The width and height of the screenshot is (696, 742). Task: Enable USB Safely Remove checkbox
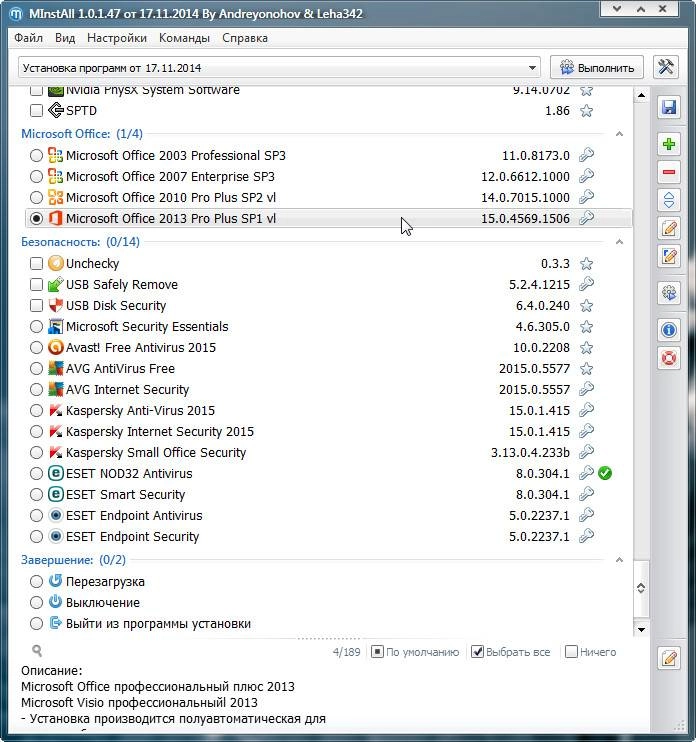point(36,284)
